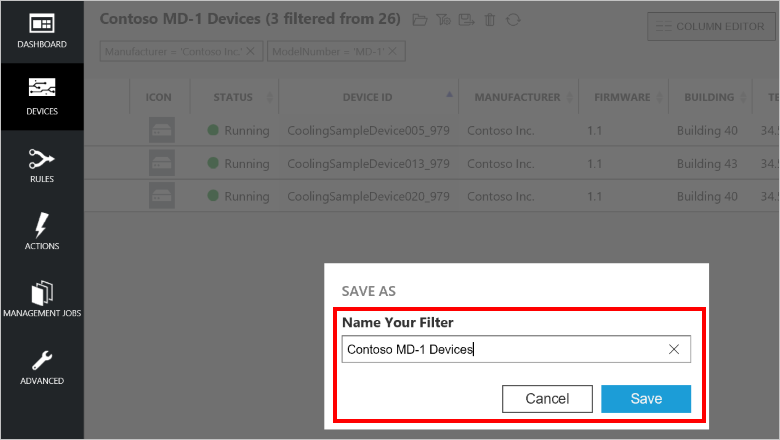
Task: Click the edit filter funnel icon
Action: [x=443, y=20]
